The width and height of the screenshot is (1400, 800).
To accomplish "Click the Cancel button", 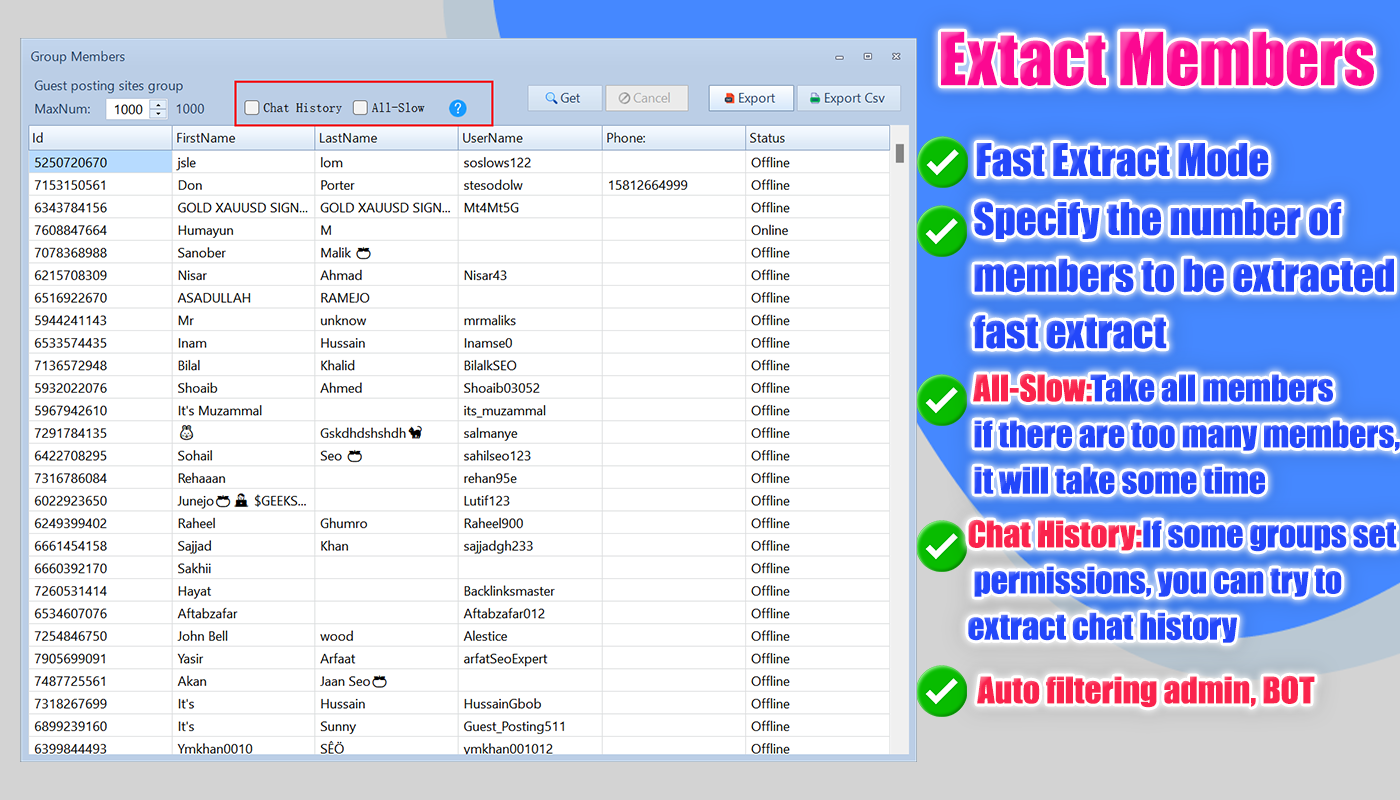I will (647, 98).
